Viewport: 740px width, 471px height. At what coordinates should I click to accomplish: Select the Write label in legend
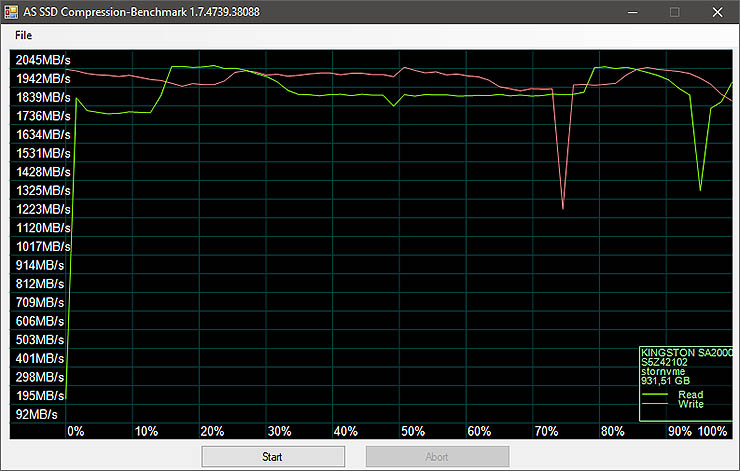(x=691, y=404)
